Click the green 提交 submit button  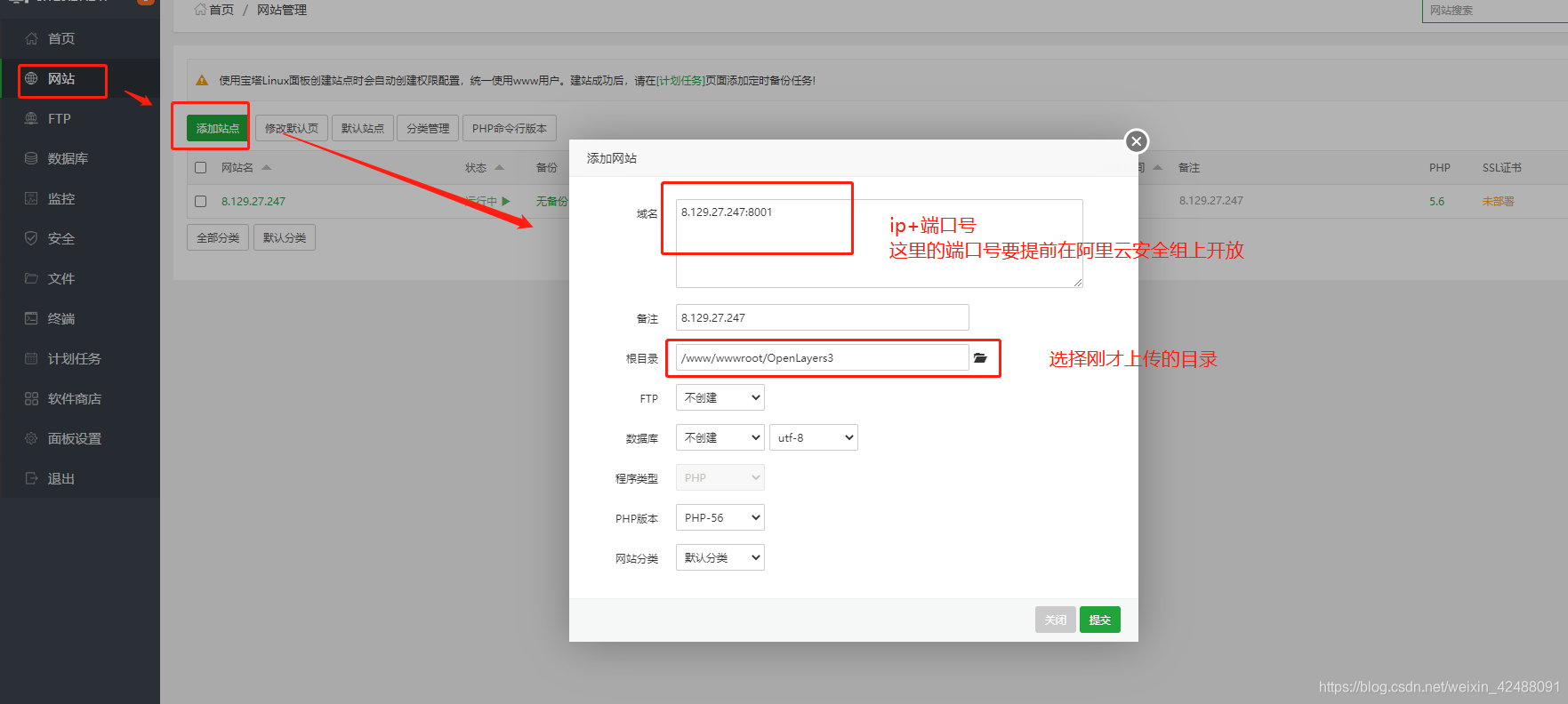[x=1100, y=620]
